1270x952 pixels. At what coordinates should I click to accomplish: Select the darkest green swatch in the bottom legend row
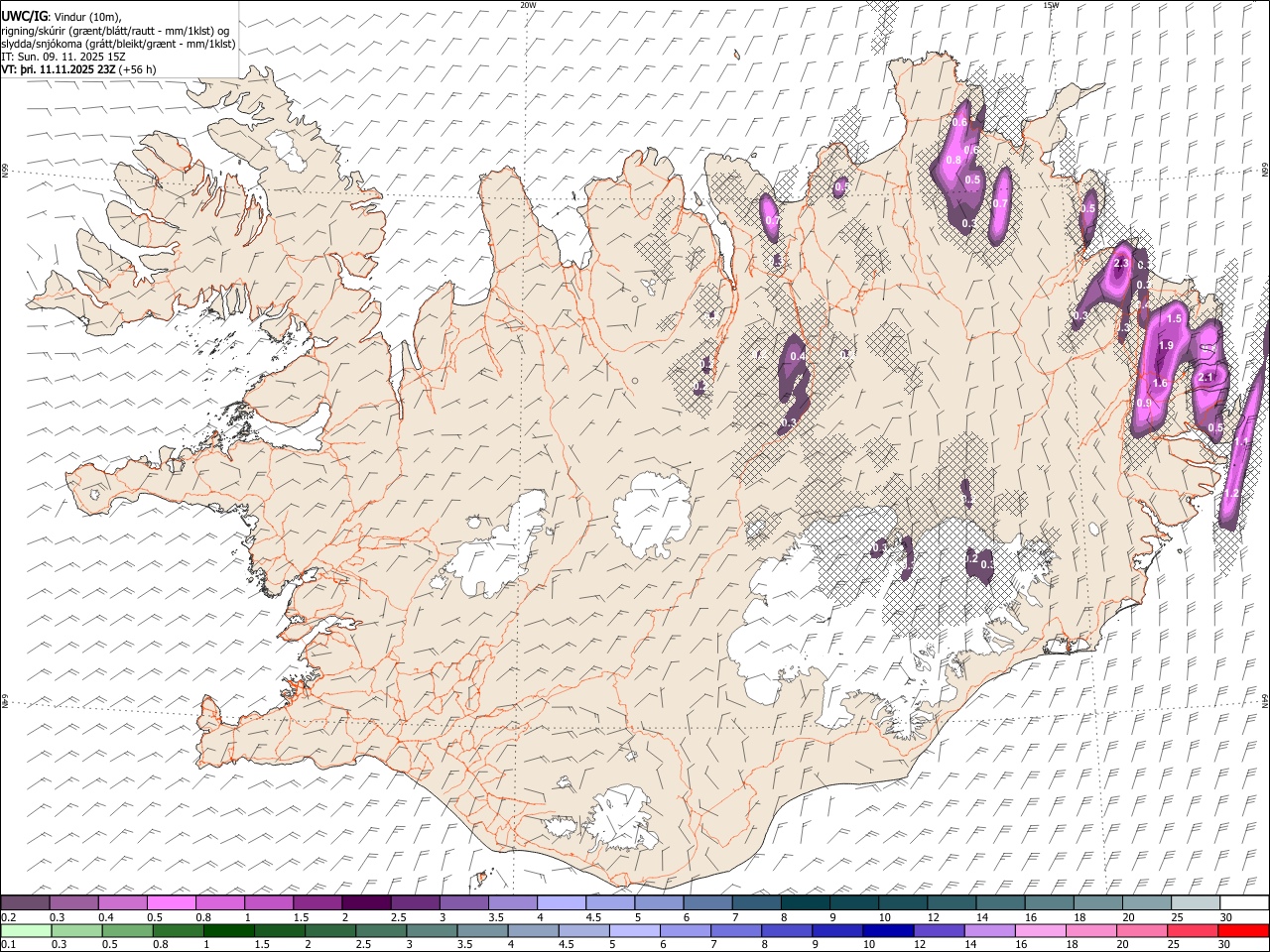[229, 930]
